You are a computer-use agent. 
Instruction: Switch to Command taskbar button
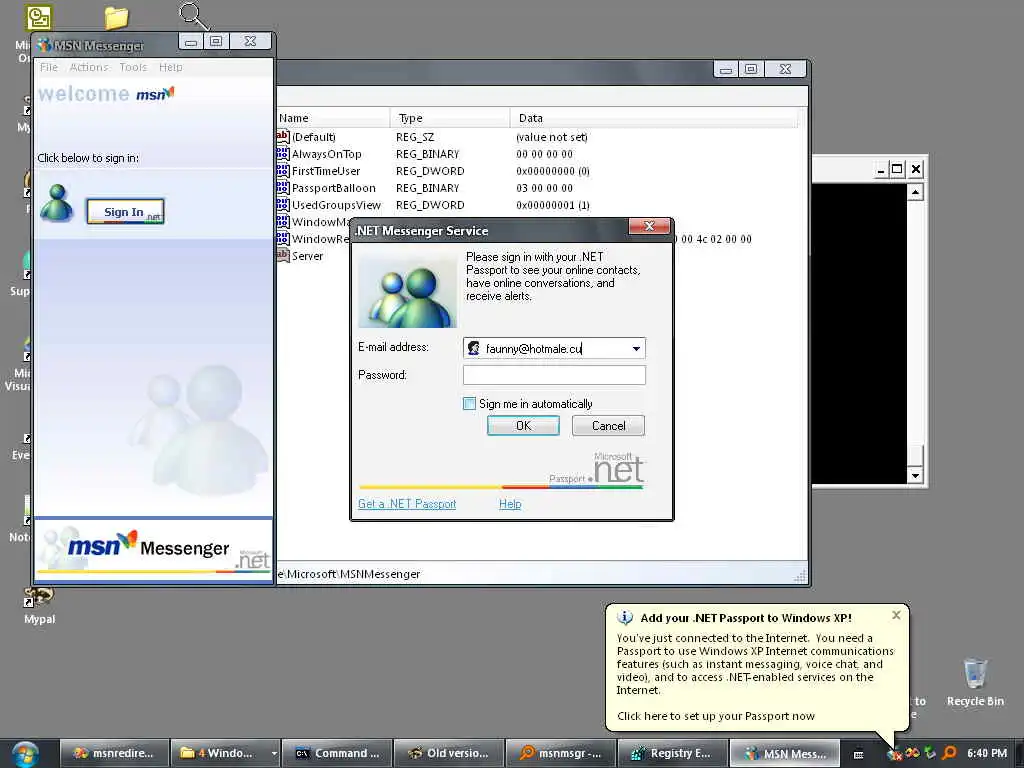[337, 753]
